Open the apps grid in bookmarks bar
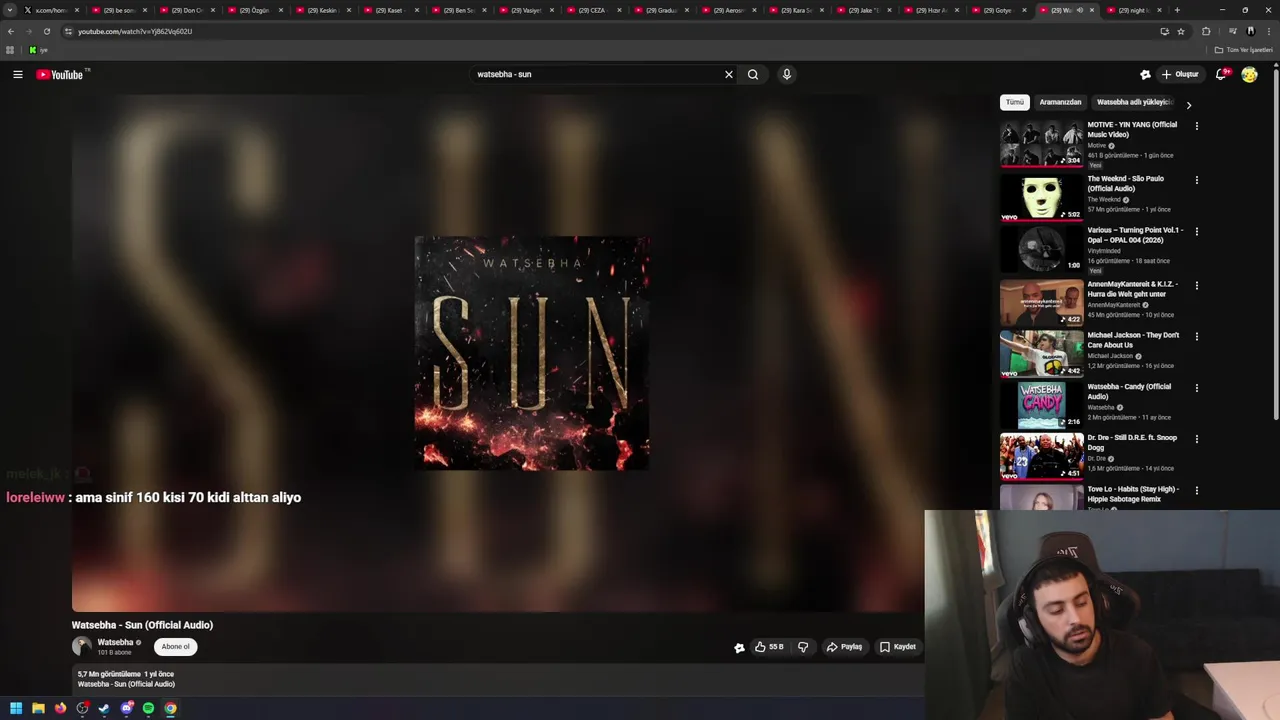The image size is (1280, 720). [x=10, y=50]
